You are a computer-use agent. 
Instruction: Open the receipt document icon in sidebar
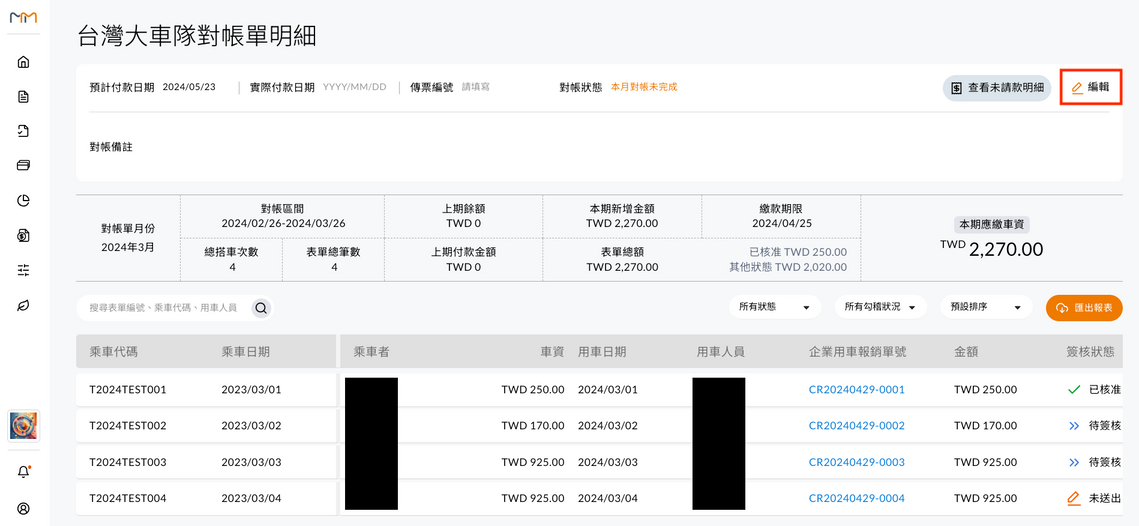(x=23, y=131)
